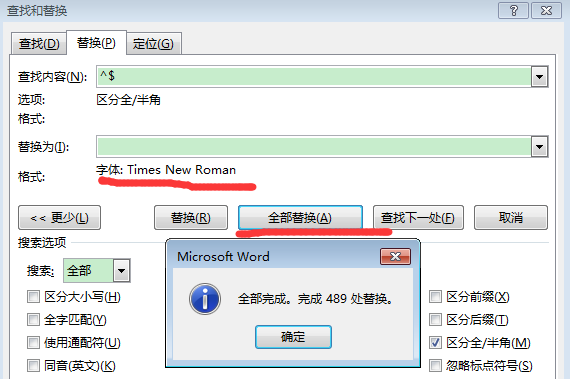Uncheck 区分全/半角(M) checkbox
The image size is (570, 379).
coord(435,343)
